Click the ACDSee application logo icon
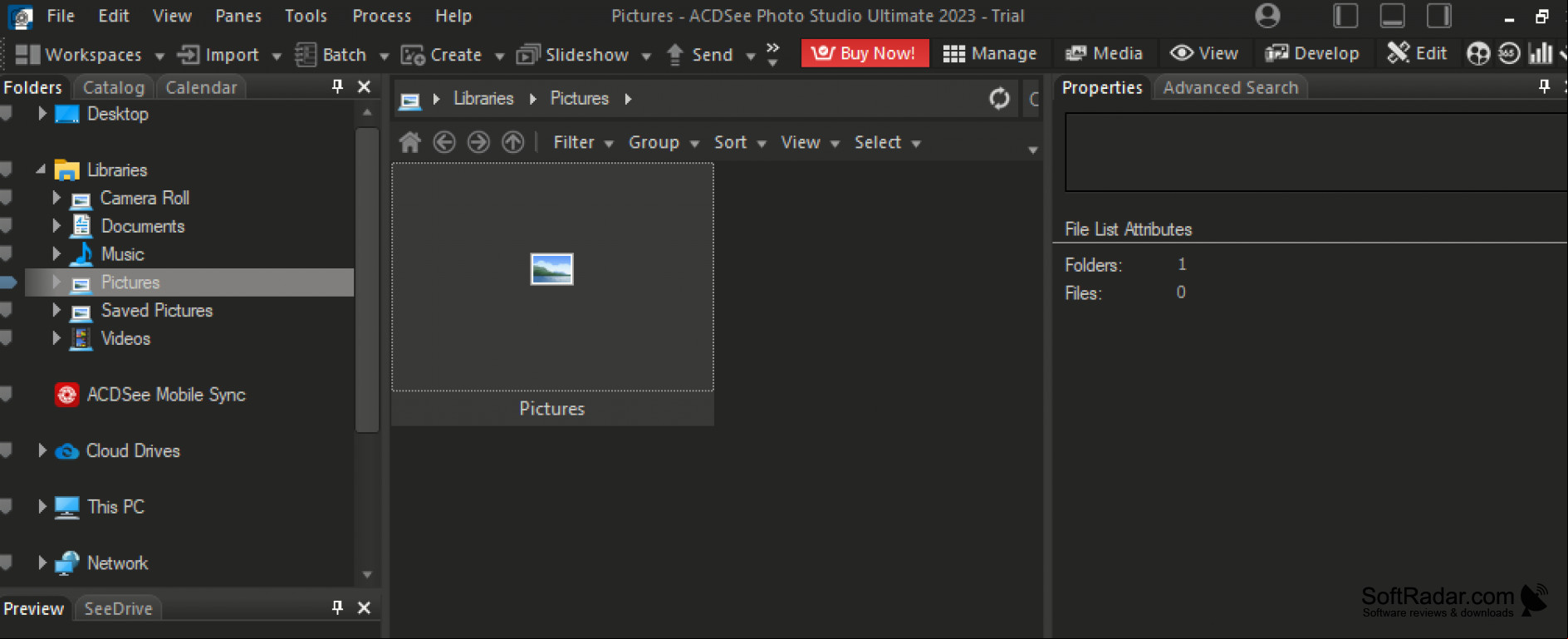Screen dimensions: 1568x639 pos(20,17)
